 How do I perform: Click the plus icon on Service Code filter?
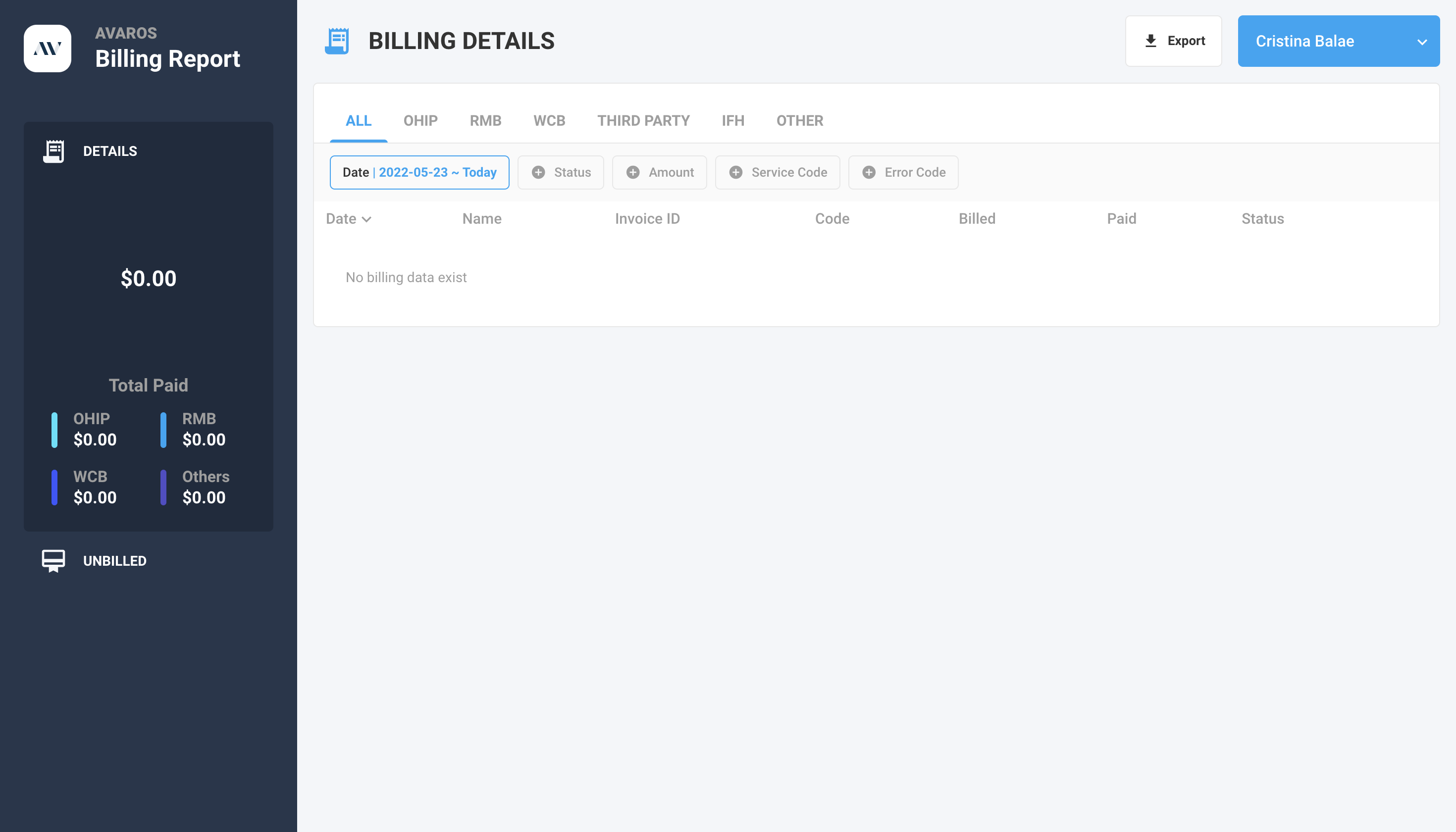pyautogui.click(x=736, y=172)
